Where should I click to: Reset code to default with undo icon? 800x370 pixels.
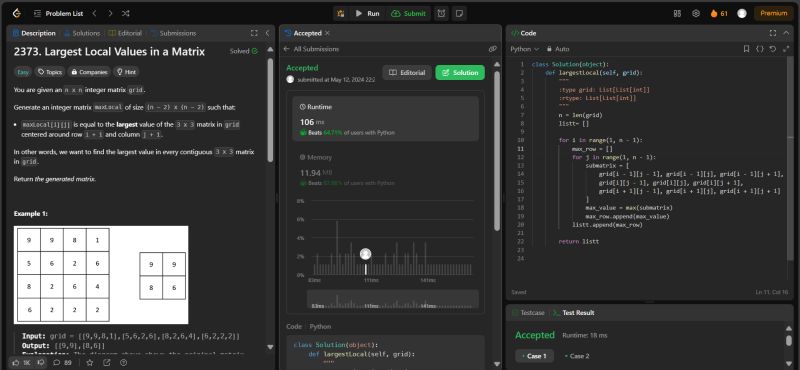point(772,49)
